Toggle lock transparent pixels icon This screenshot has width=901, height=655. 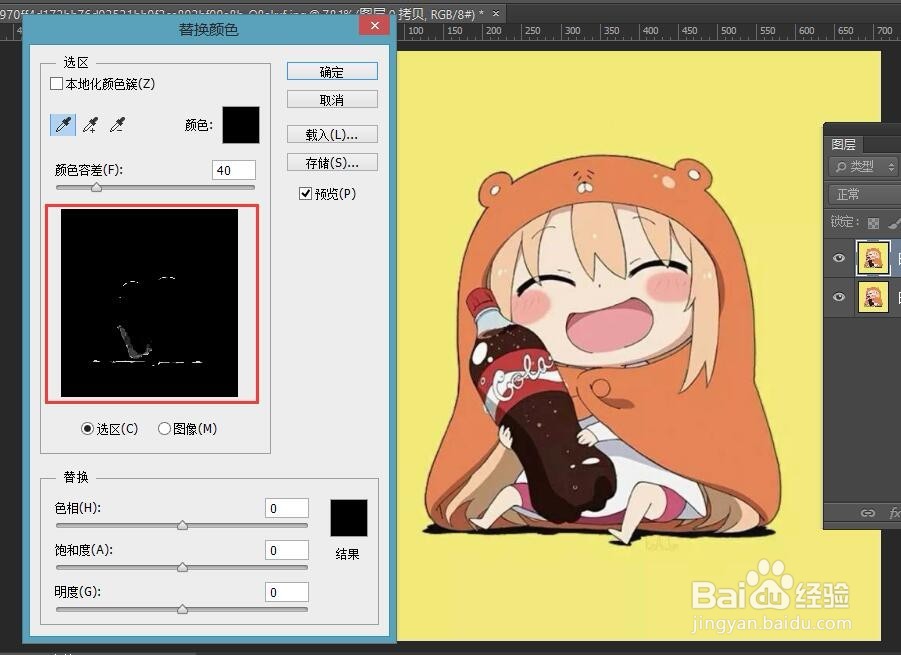pyautogui.click(x=873, y=222)
